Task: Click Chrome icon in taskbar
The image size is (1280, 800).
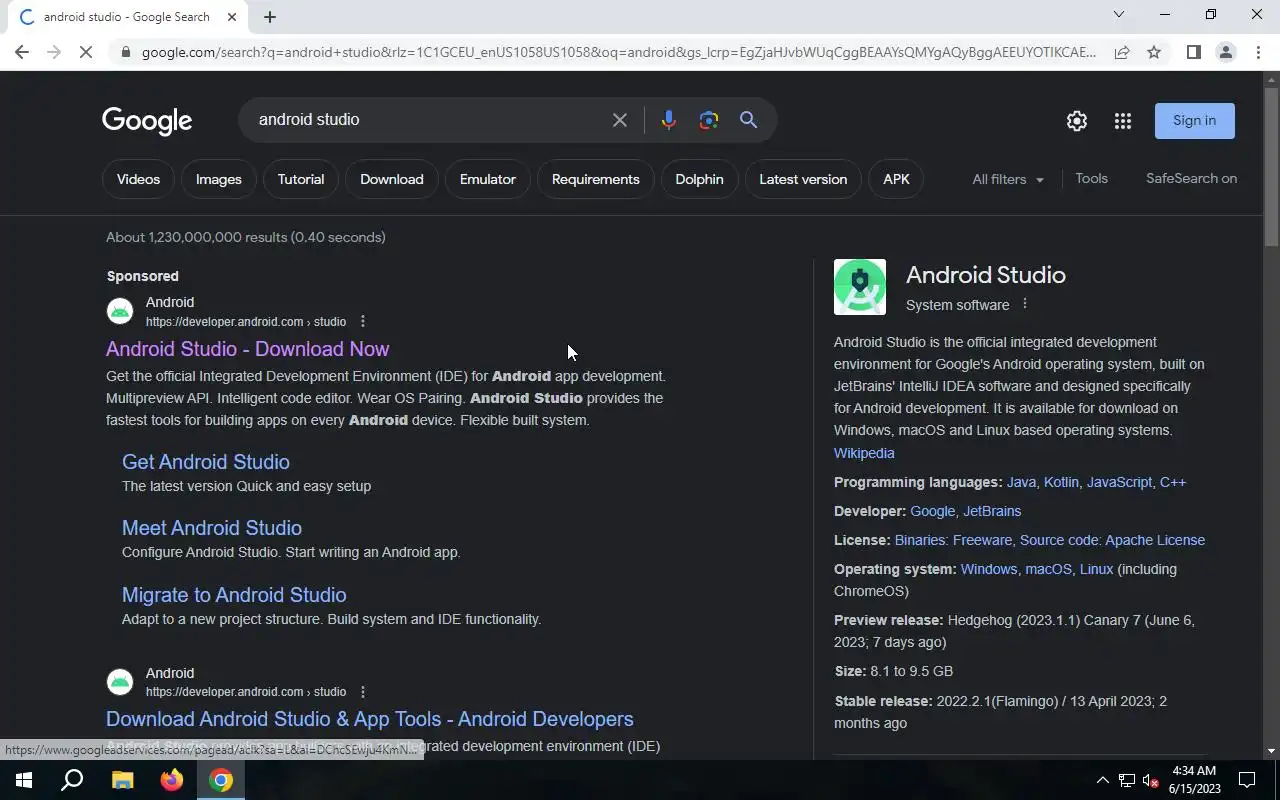Action: pyautogui.click(x=221, y=780)
